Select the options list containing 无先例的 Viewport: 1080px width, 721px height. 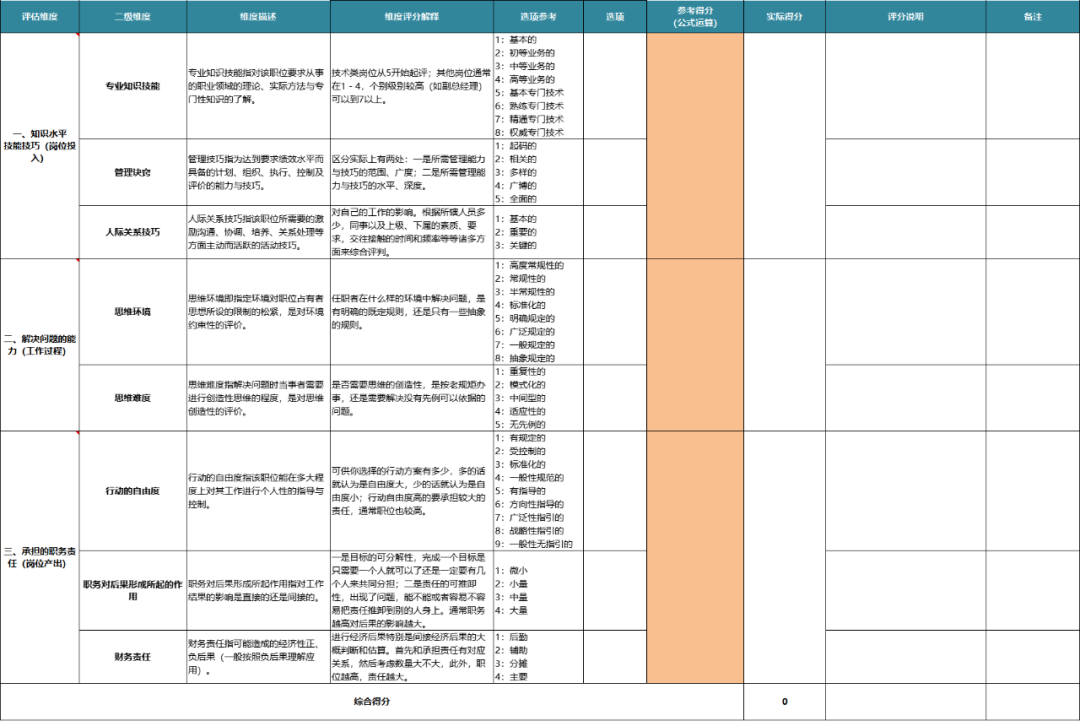[538, 398]
